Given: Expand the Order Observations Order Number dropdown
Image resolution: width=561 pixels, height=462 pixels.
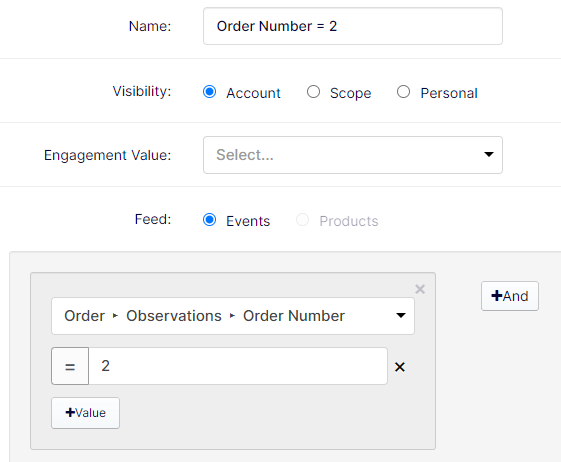Looking at the screenshot, I should click(233, 316).
